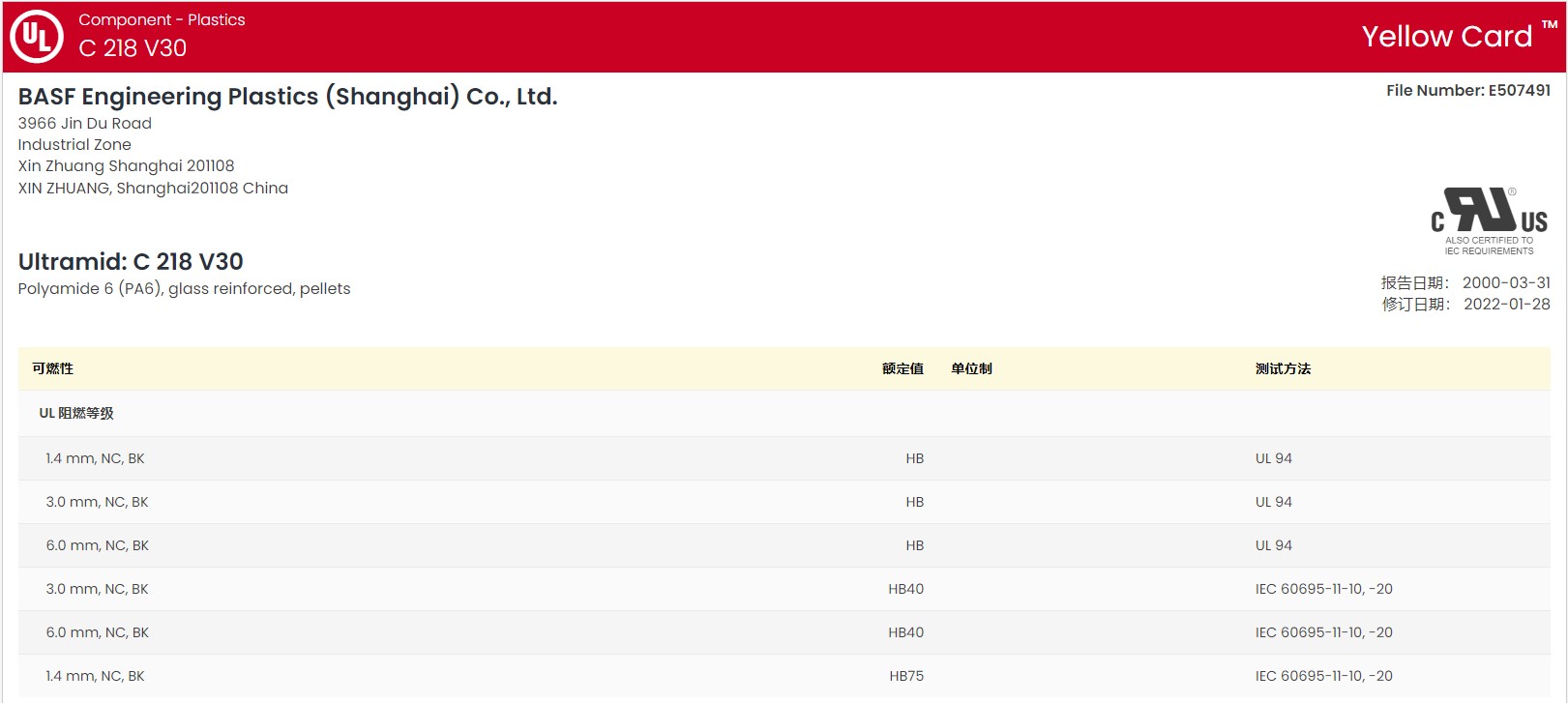Click the 'UL 阻燃等级' section row
Screen dimensions: 1568x703
[784, 413]
